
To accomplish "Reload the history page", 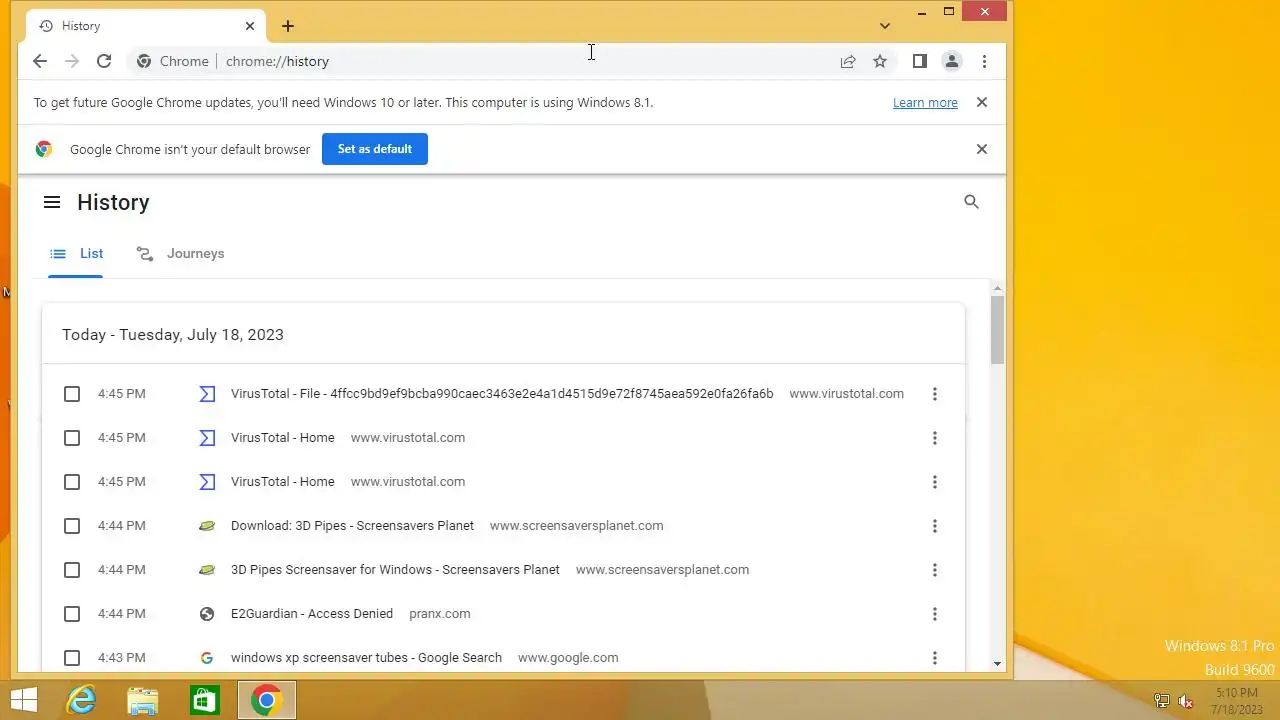I will click(104, 61).
